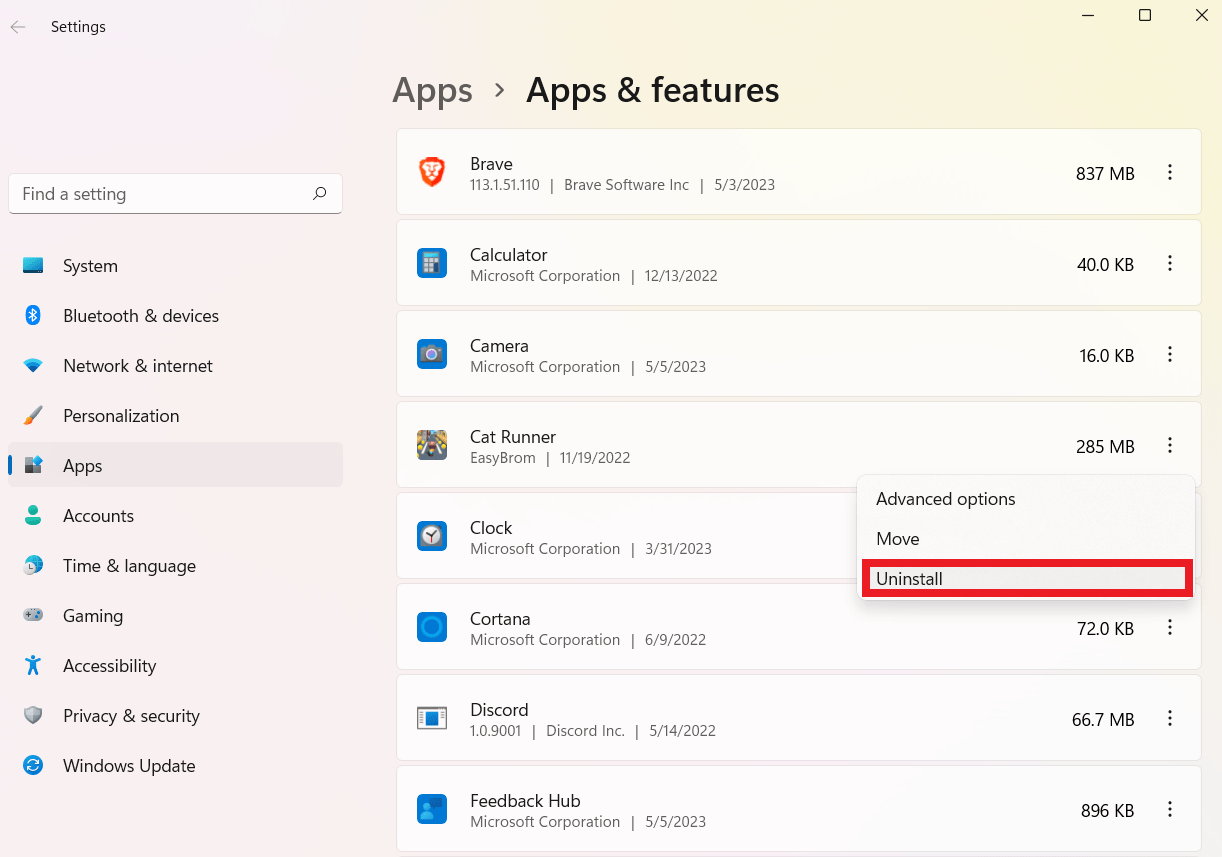Click the Accounts person icon

click(33, 516)
